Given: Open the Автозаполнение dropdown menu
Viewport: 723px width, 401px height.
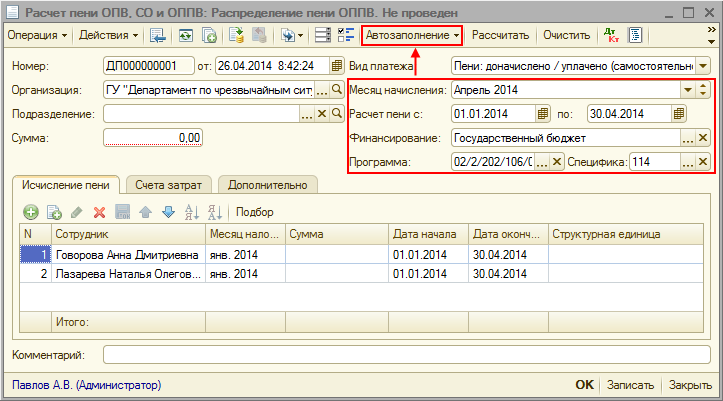Looking at the screenshot, I should 411,35.
